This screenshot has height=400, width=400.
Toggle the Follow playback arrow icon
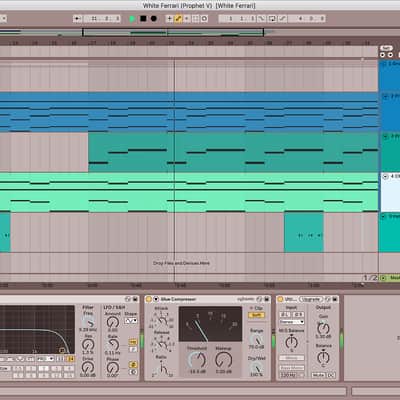coord(78,19)
